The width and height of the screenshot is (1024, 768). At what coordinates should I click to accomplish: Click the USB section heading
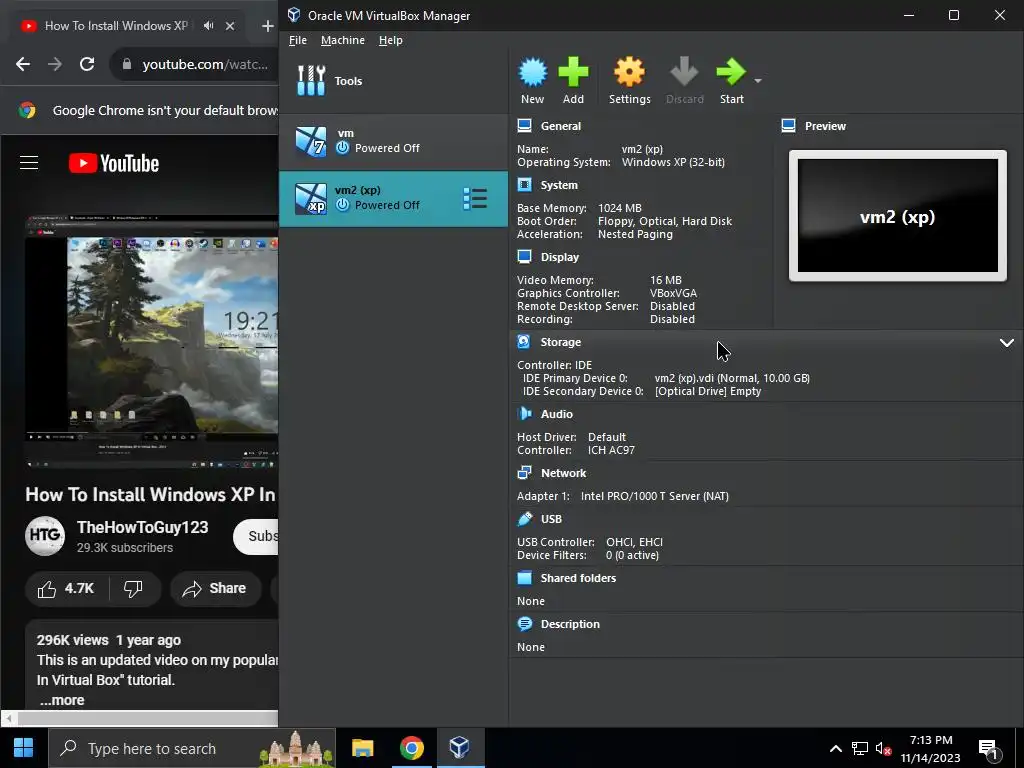click(x=551, y=519)
